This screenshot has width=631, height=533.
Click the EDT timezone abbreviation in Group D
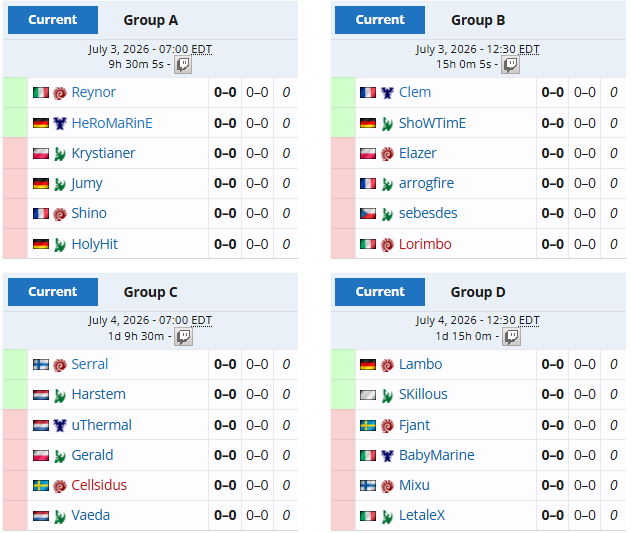pyautogui.click(x=529, y=320)
